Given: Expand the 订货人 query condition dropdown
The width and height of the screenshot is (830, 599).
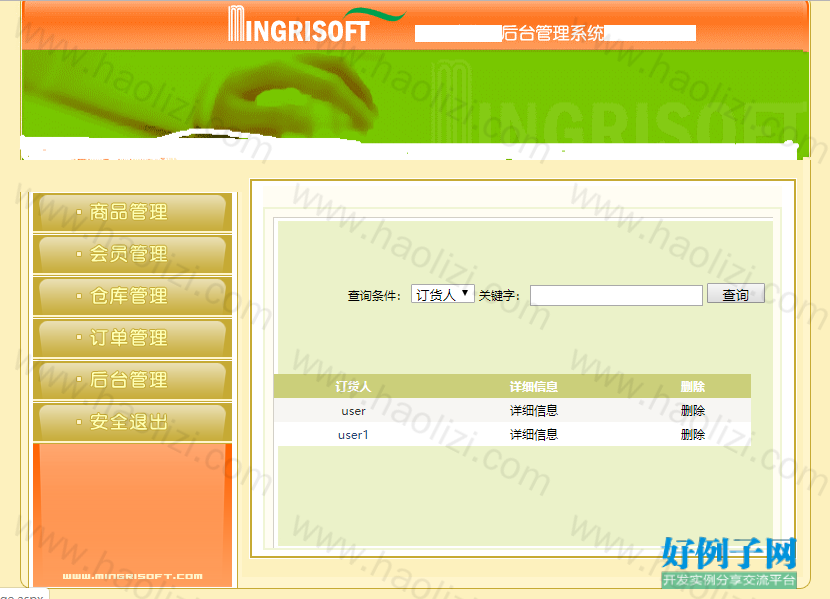Looking at the screenshot, I should click(443, 294).
